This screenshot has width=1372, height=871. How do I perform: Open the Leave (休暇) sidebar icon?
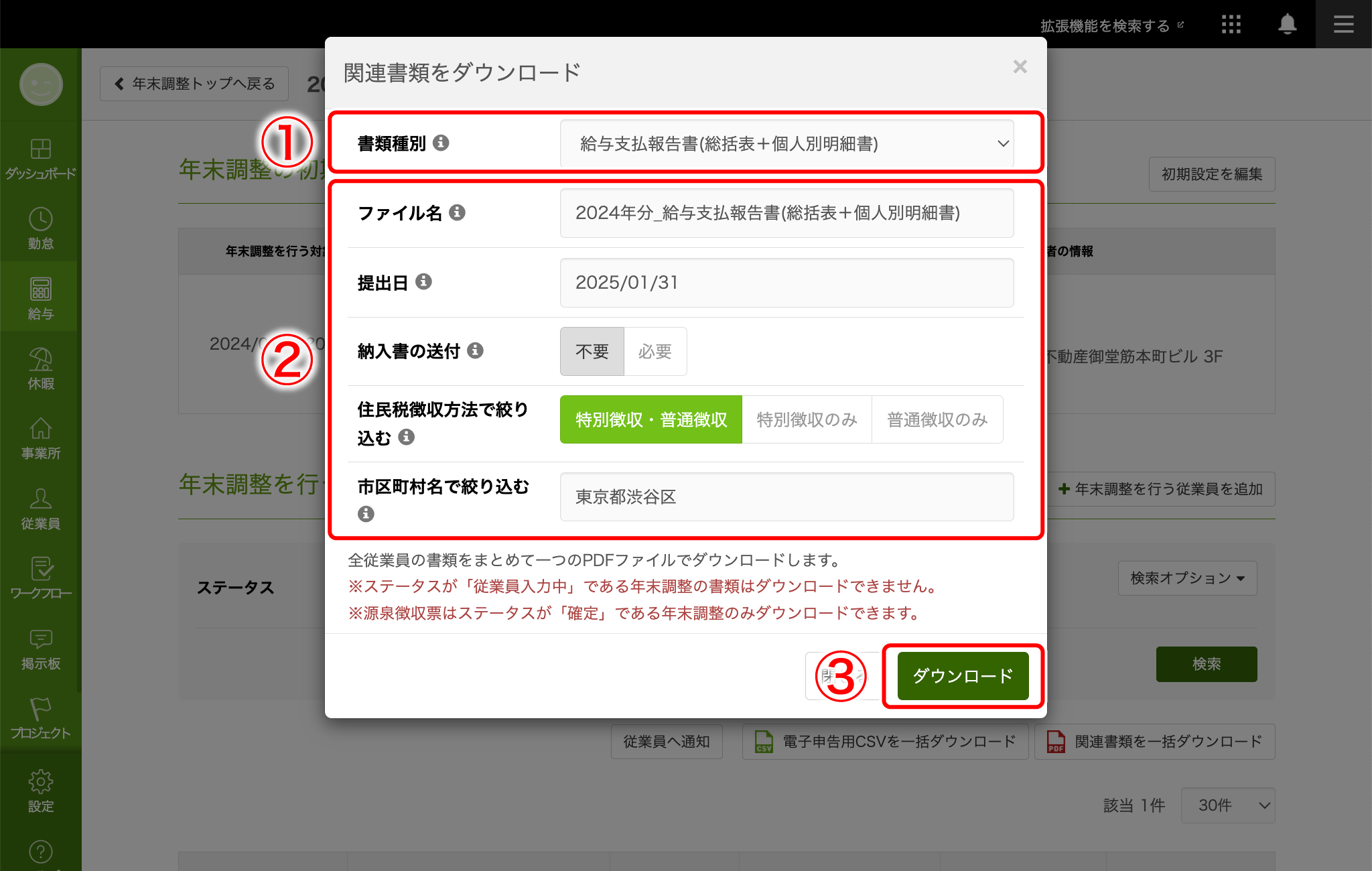[x=40, y=368]
